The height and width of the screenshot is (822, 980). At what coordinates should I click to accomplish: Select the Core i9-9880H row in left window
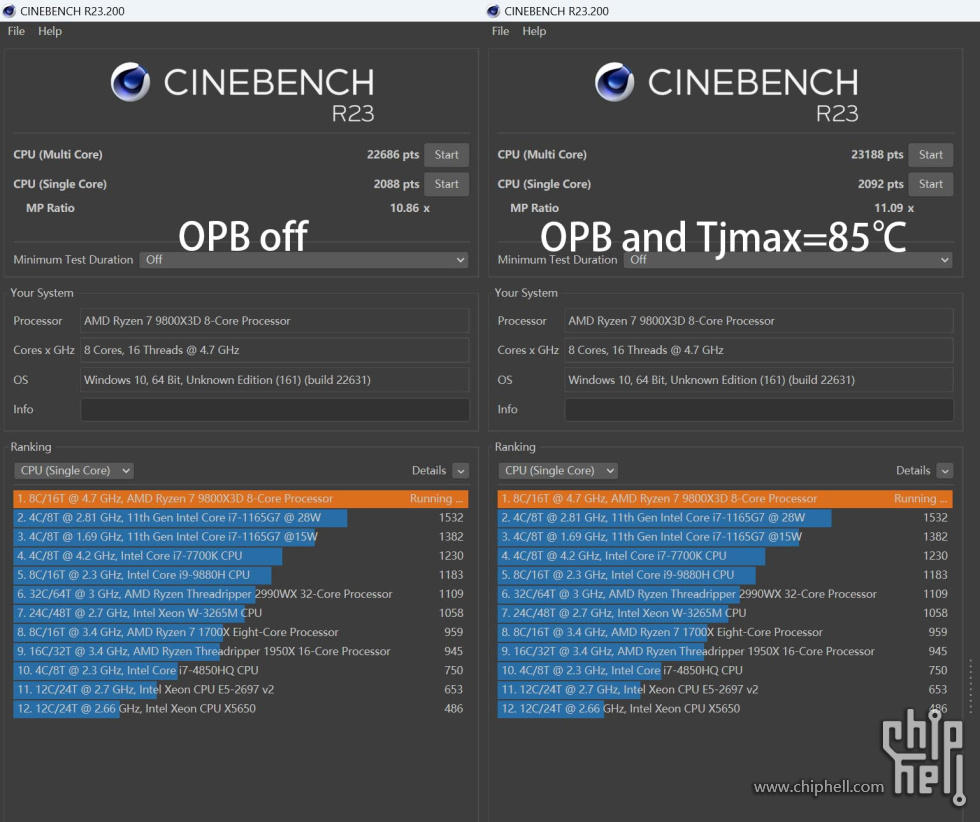[241, 574]
